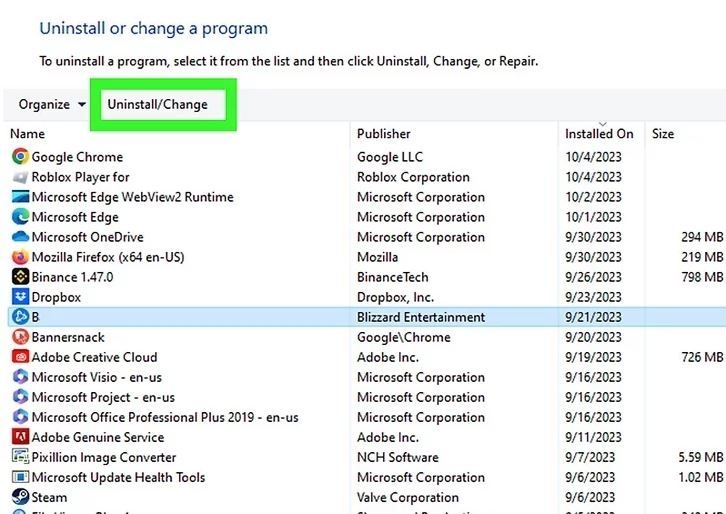Select Microsoft Visio - en-us entry
The width and height of the screenshot is (726, 514).
[97, 377]
